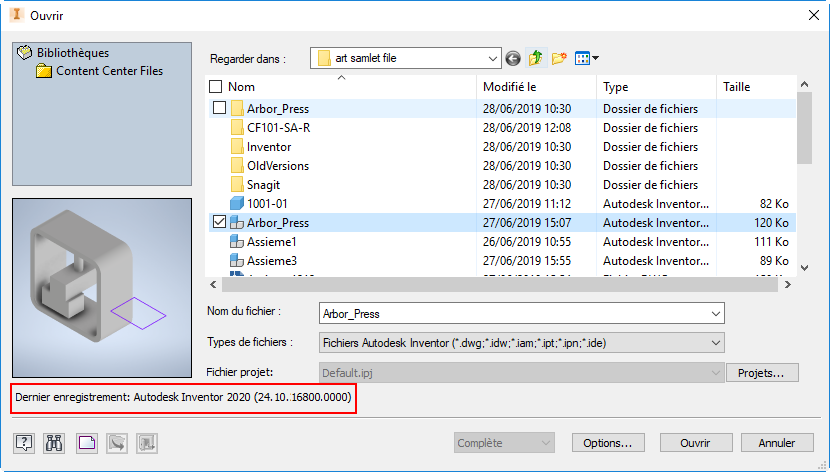Screen dimensions: 830x472
Task: Select the 1001-01 part file
Action: pyautogui.click(x=259, y=204)
